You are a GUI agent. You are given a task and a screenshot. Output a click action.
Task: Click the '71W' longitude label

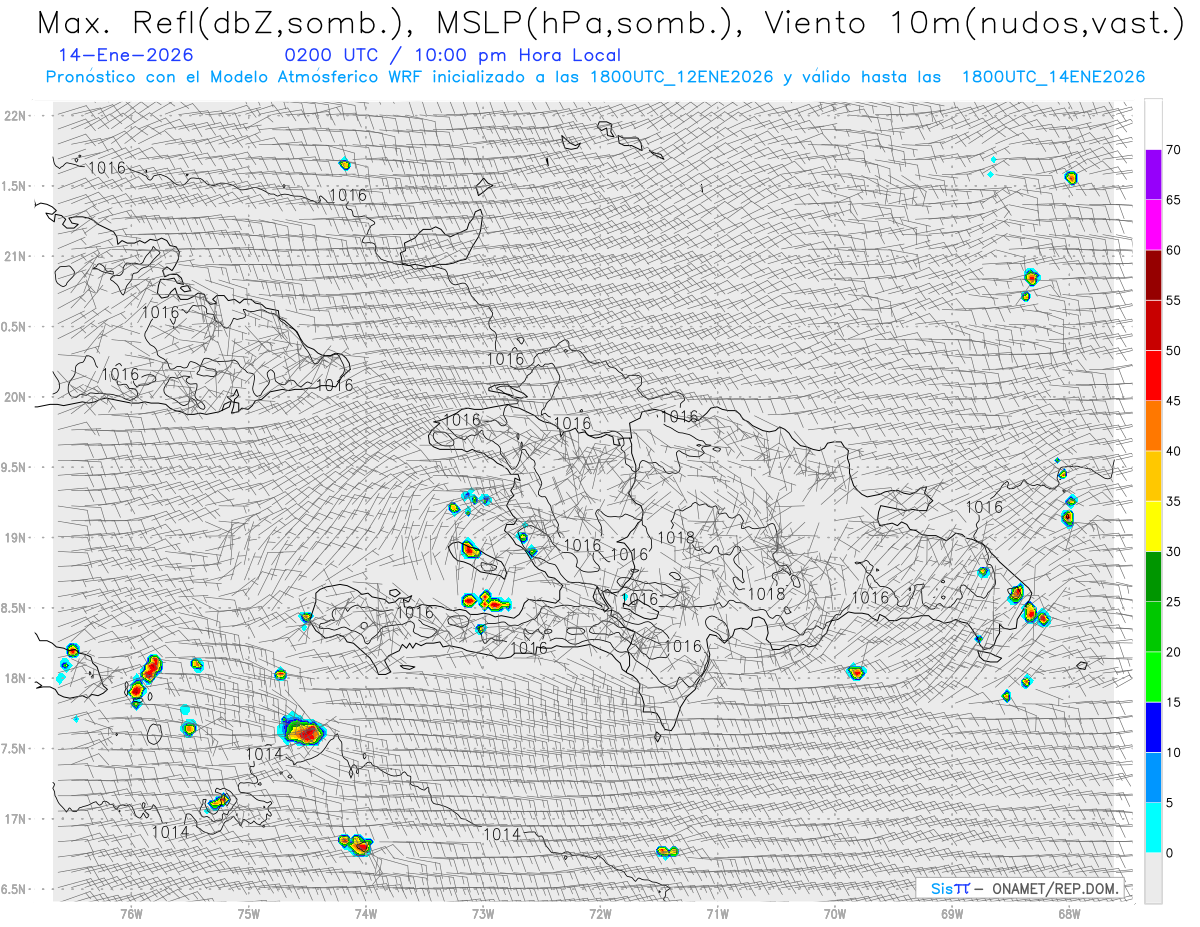tap(717, 912)
